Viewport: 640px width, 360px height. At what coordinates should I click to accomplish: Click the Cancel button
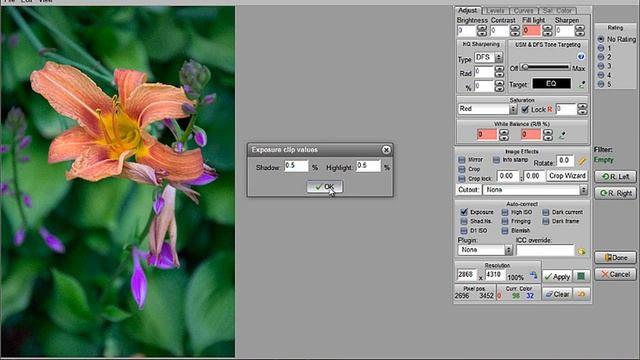click(x=615, y=274)
